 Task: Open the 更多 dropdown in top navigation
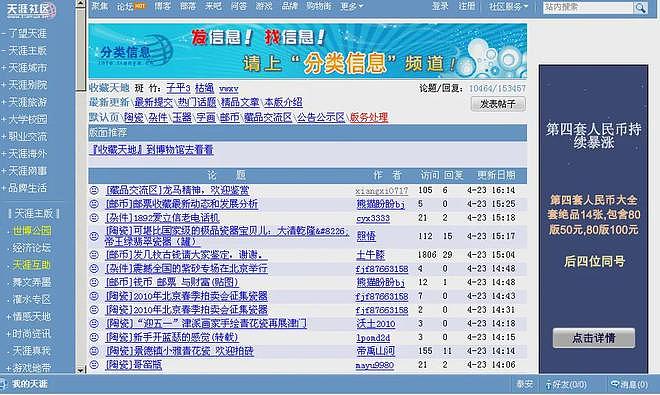click(352, 6)
